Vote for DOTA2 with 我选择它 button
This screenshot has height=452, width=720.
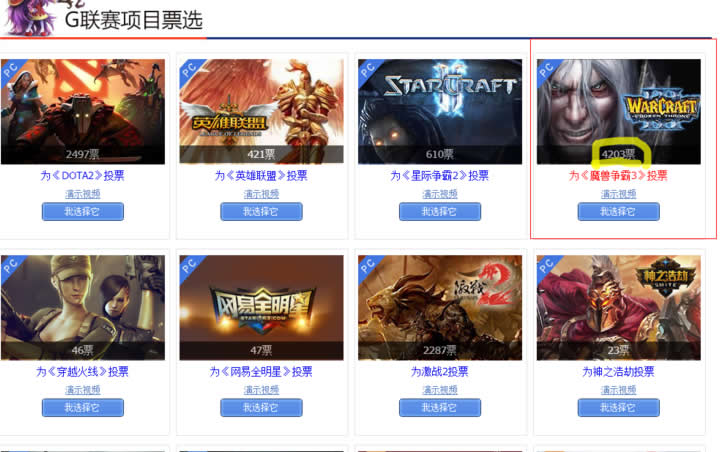(x=83, y=212)
